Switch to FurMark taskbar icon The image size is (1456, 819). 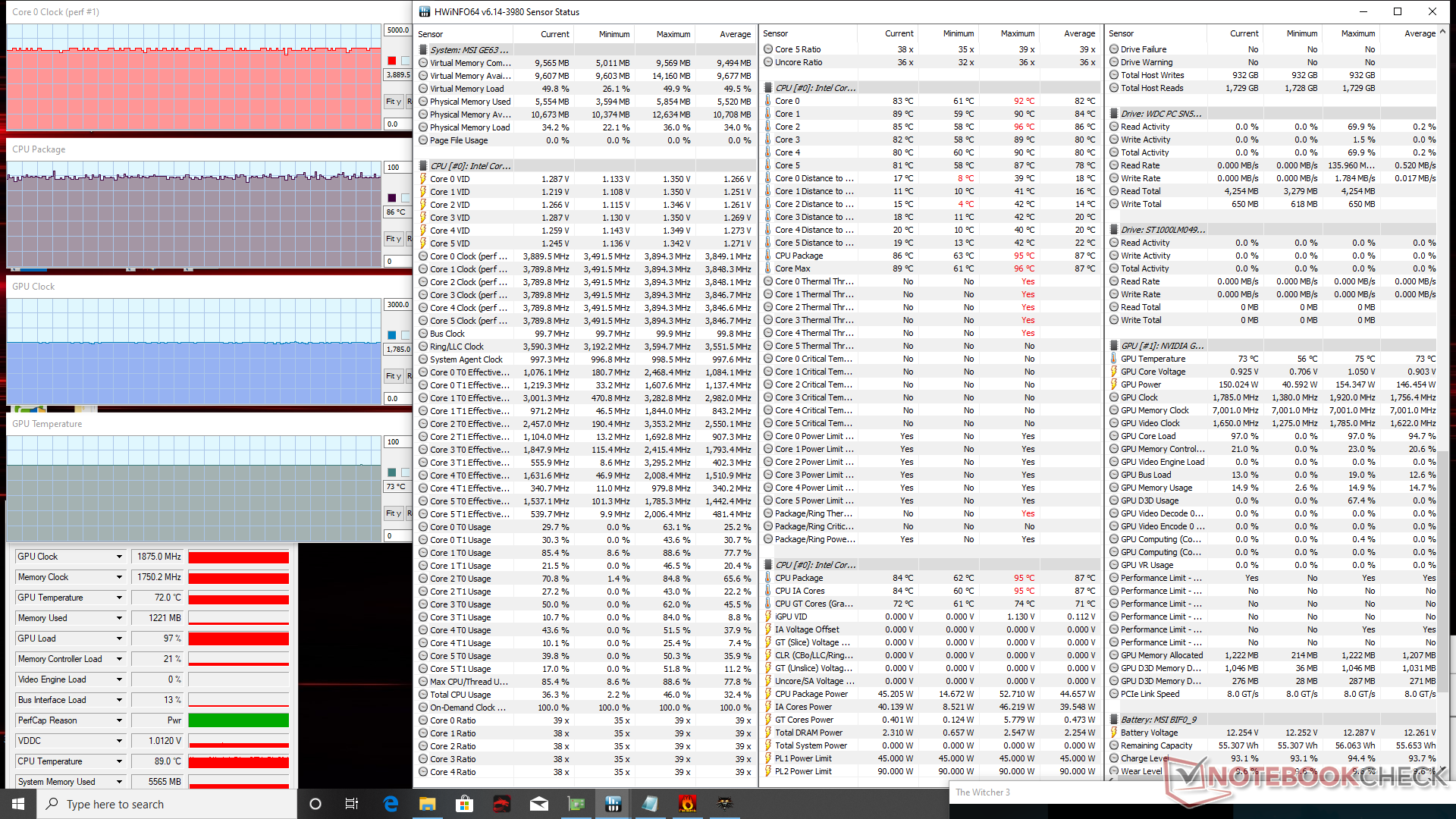(x=687, y=804)
